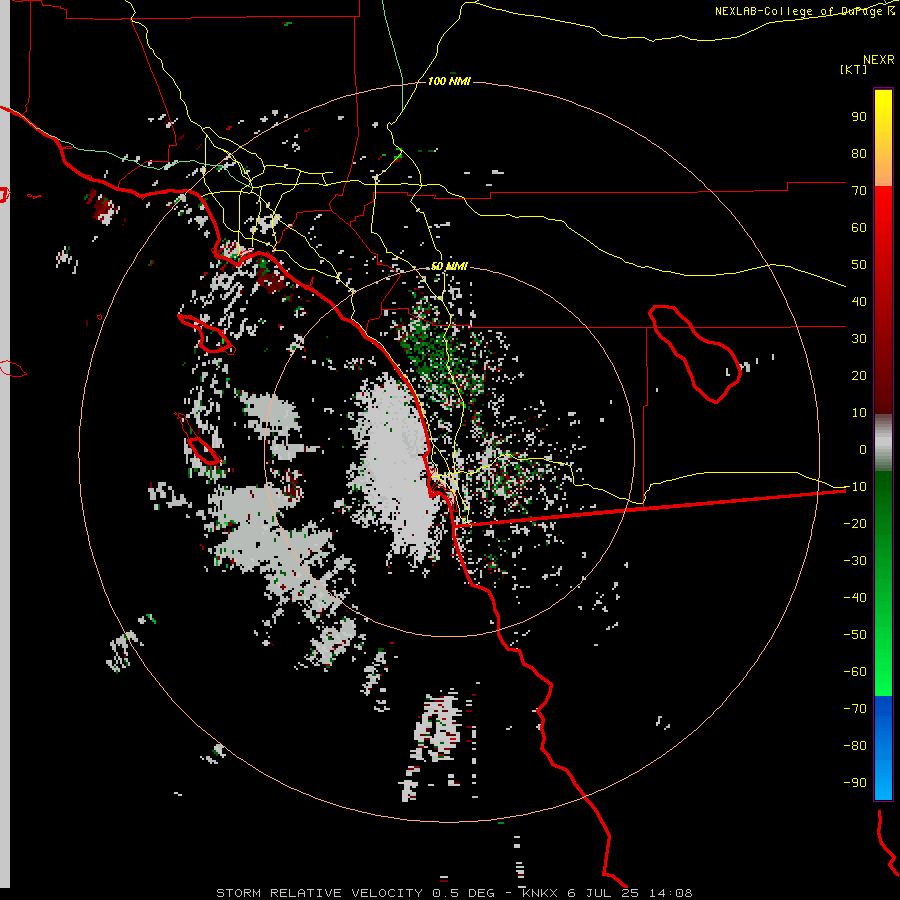Viewport: 900px width, 900px height.
Task: Click the KNKX radar site identifier
Action: point(540,893)
